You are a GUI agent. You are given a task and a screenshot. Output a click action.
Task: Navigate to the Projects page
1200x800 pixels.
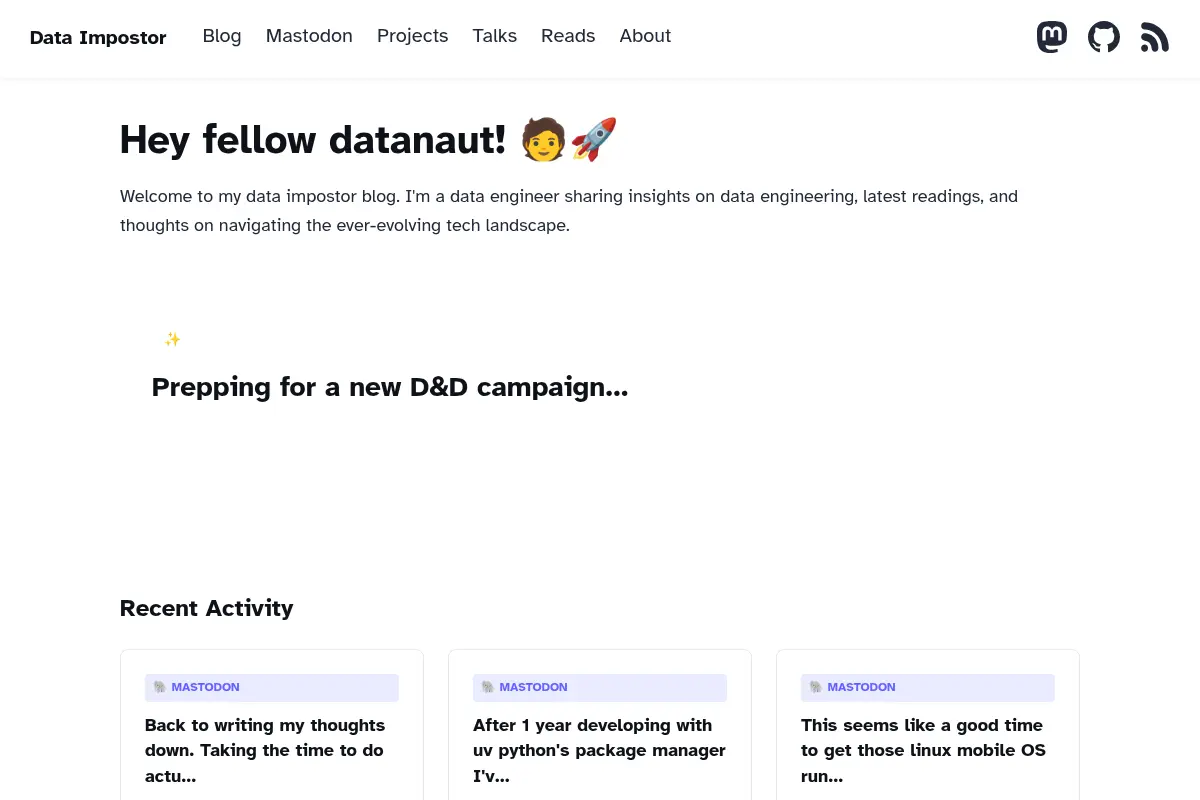tap(412, 36)
